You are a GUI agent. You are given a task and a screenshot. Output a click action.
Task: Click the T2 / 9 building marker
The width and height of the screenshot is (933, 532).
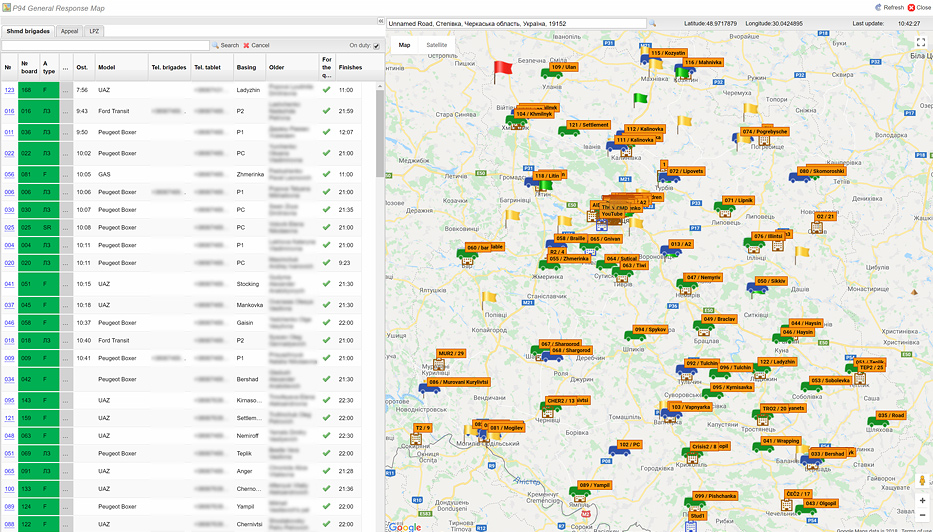(416, 440)
